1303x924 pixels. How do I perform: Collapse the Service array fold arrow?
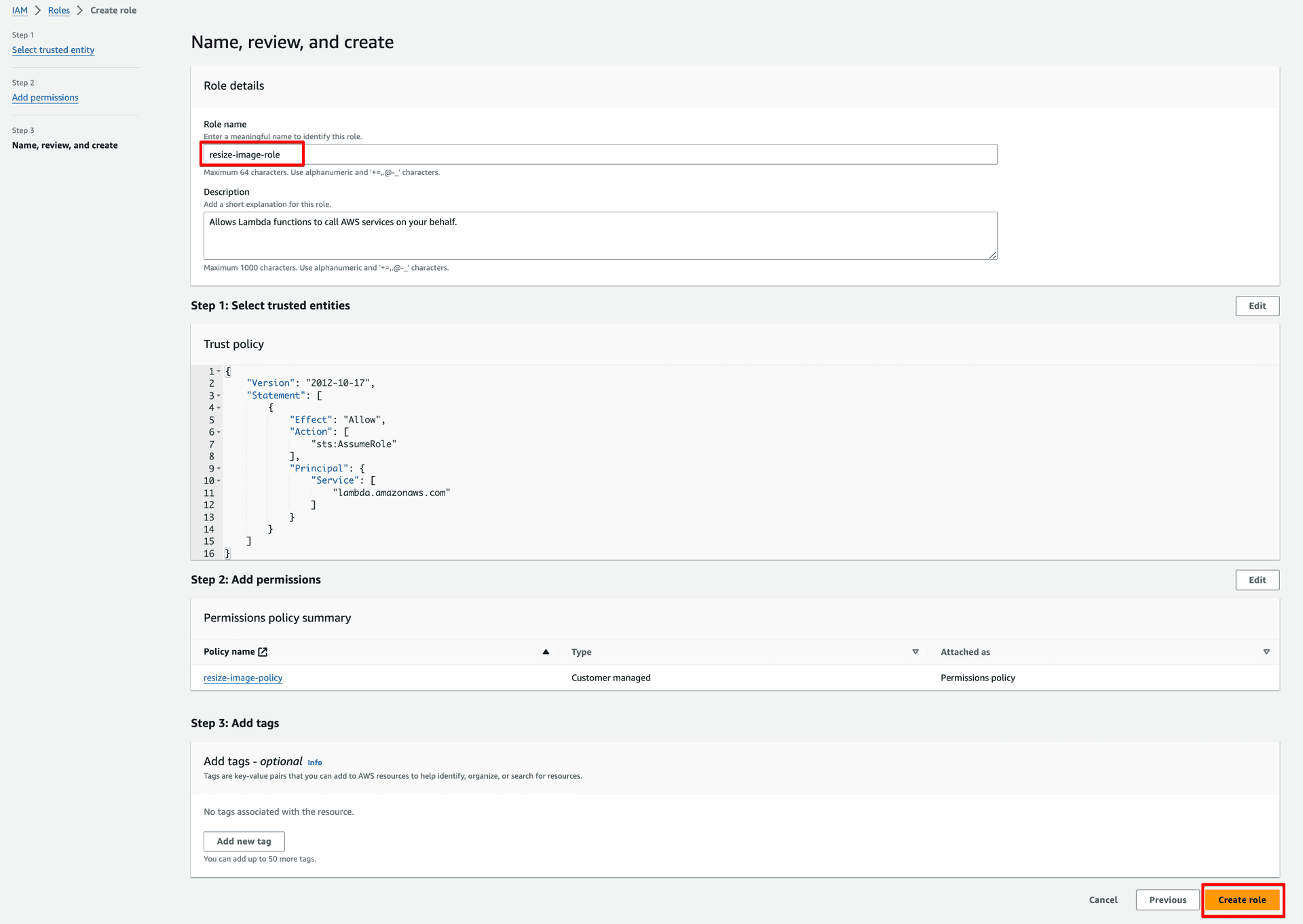[x=219, y=481]
